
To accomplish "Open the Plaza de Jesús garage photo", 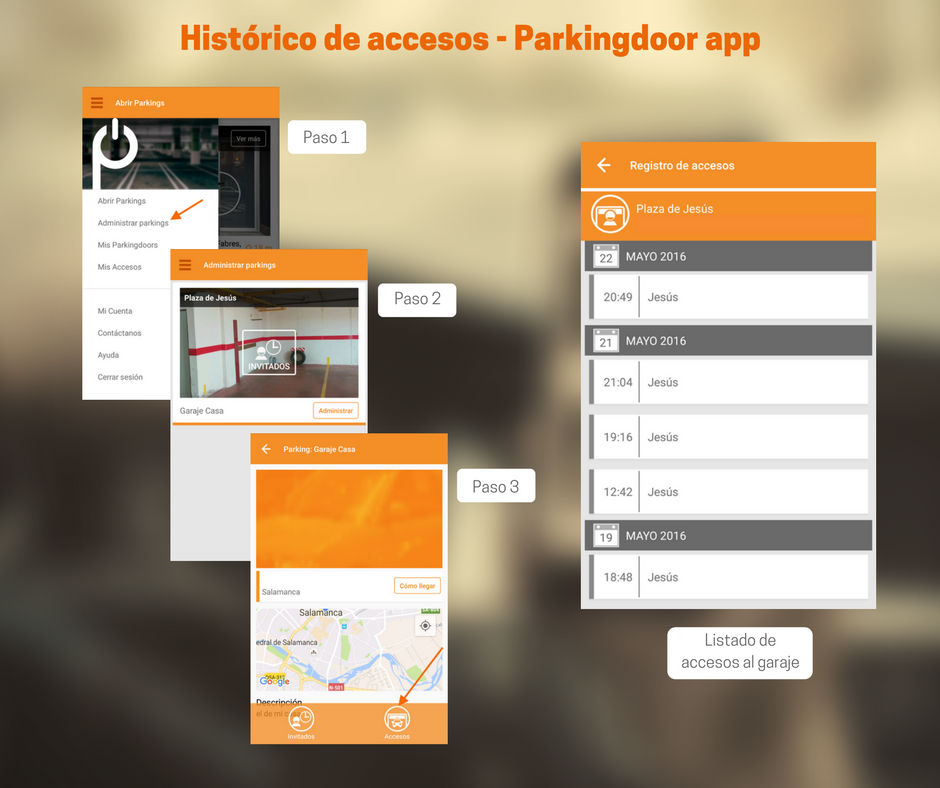I will [x=269, y=343].
